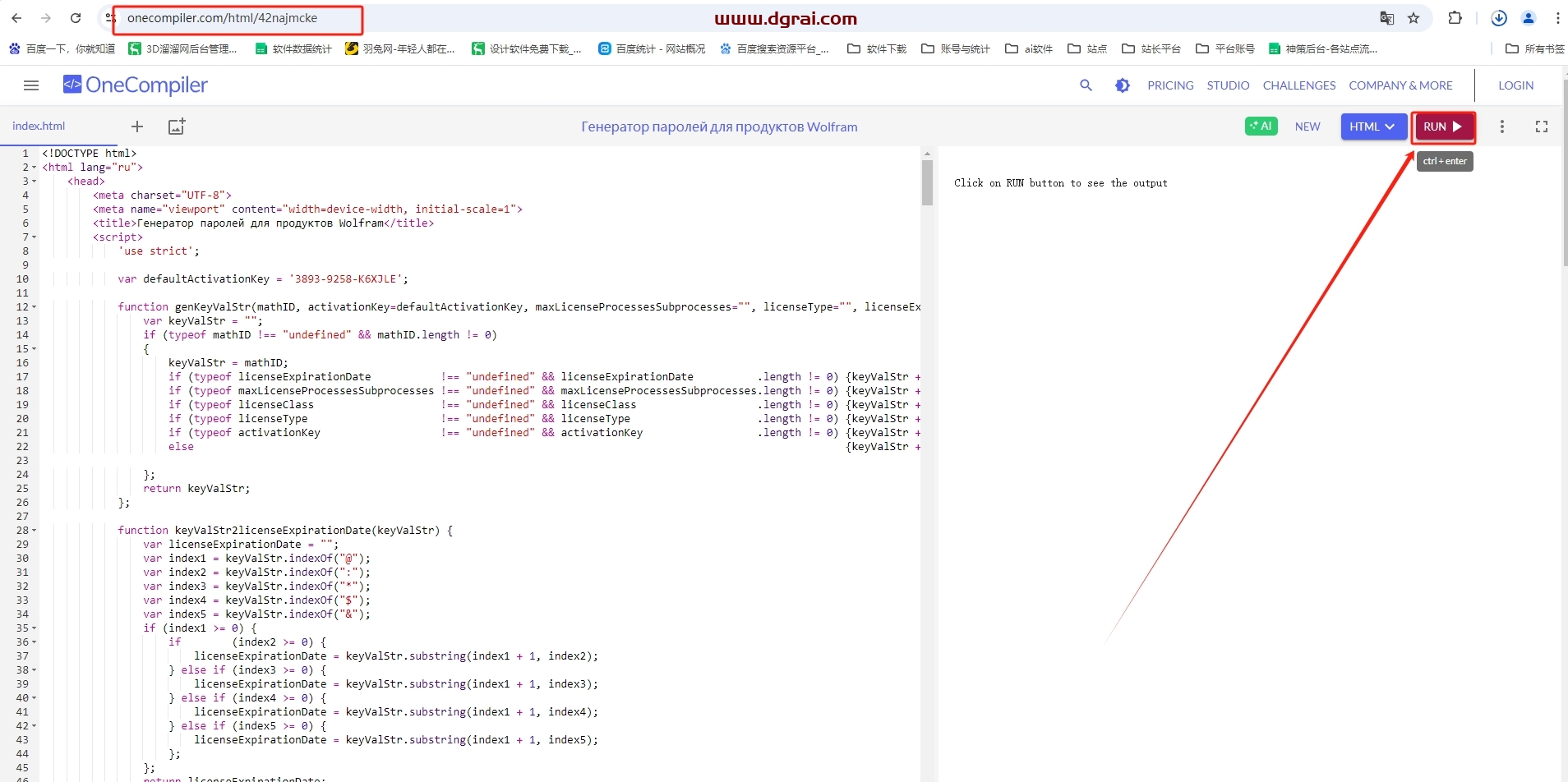Image resolution: width=1568 pixels, height=782 pixels.
Task: Open the 设计软件免费下载 bookmark
Action: [x=527, y=49]
